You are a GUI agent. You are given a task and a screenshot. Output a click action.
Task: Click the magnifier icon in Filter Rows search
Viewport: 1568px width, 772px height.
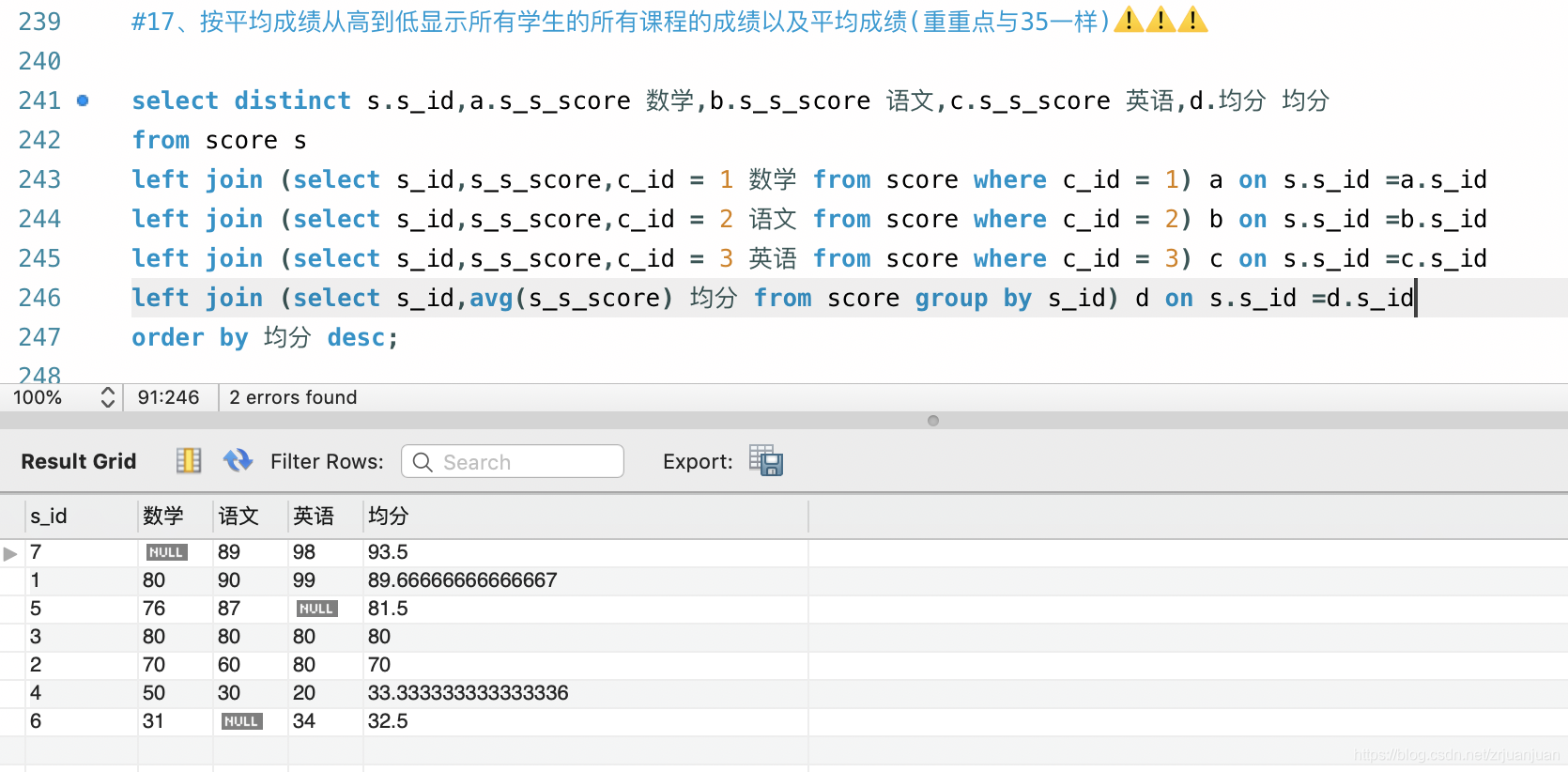pos(423,462)
